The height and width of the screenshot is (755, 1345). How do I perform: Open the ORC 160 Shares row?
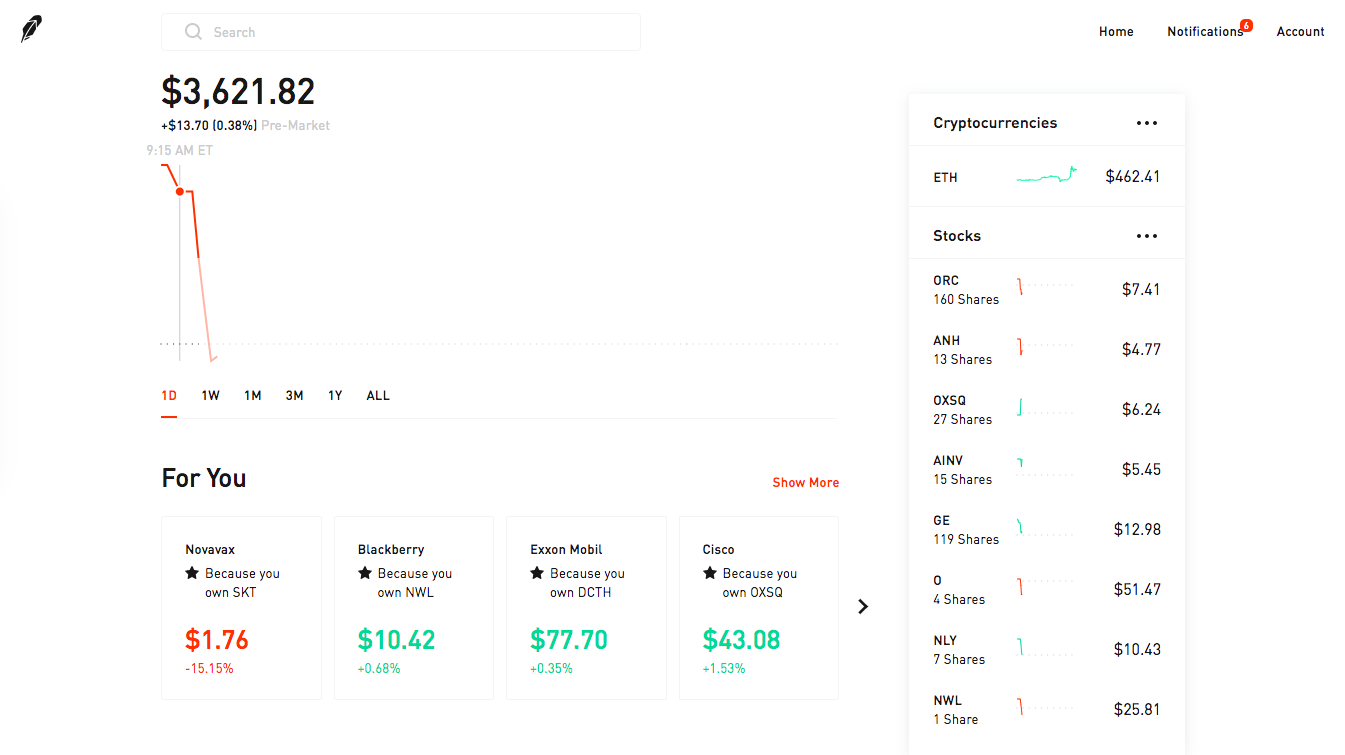pos(1047,289)
